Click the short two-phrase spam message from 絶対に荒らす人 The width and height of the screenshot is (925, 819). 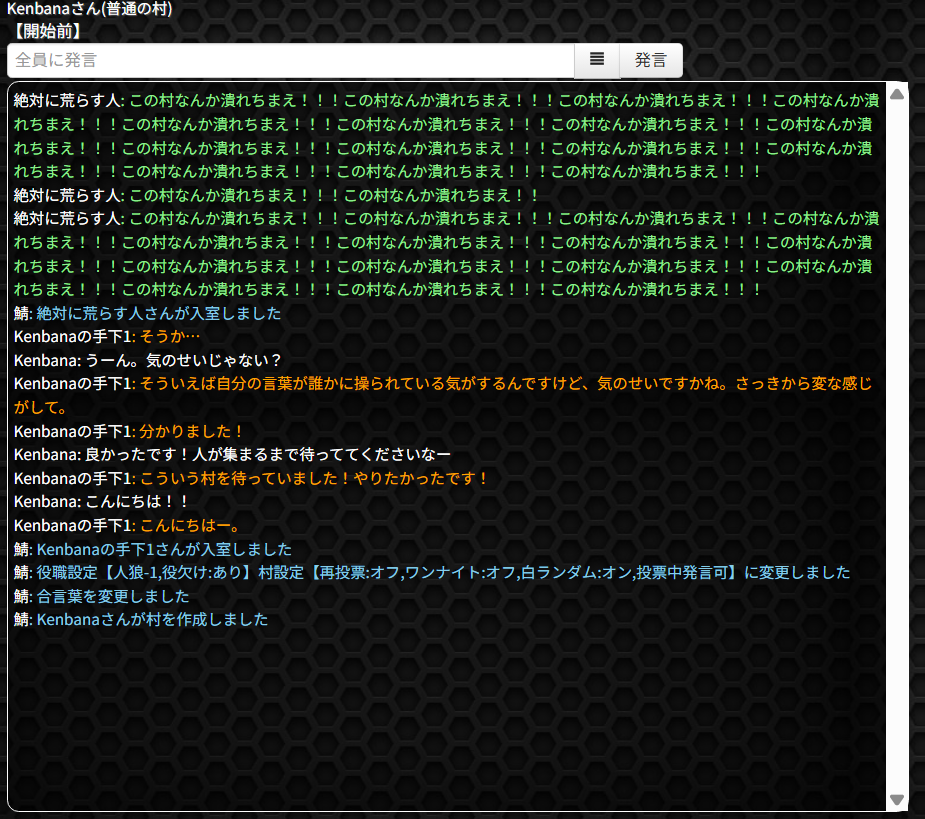[334, 195]
